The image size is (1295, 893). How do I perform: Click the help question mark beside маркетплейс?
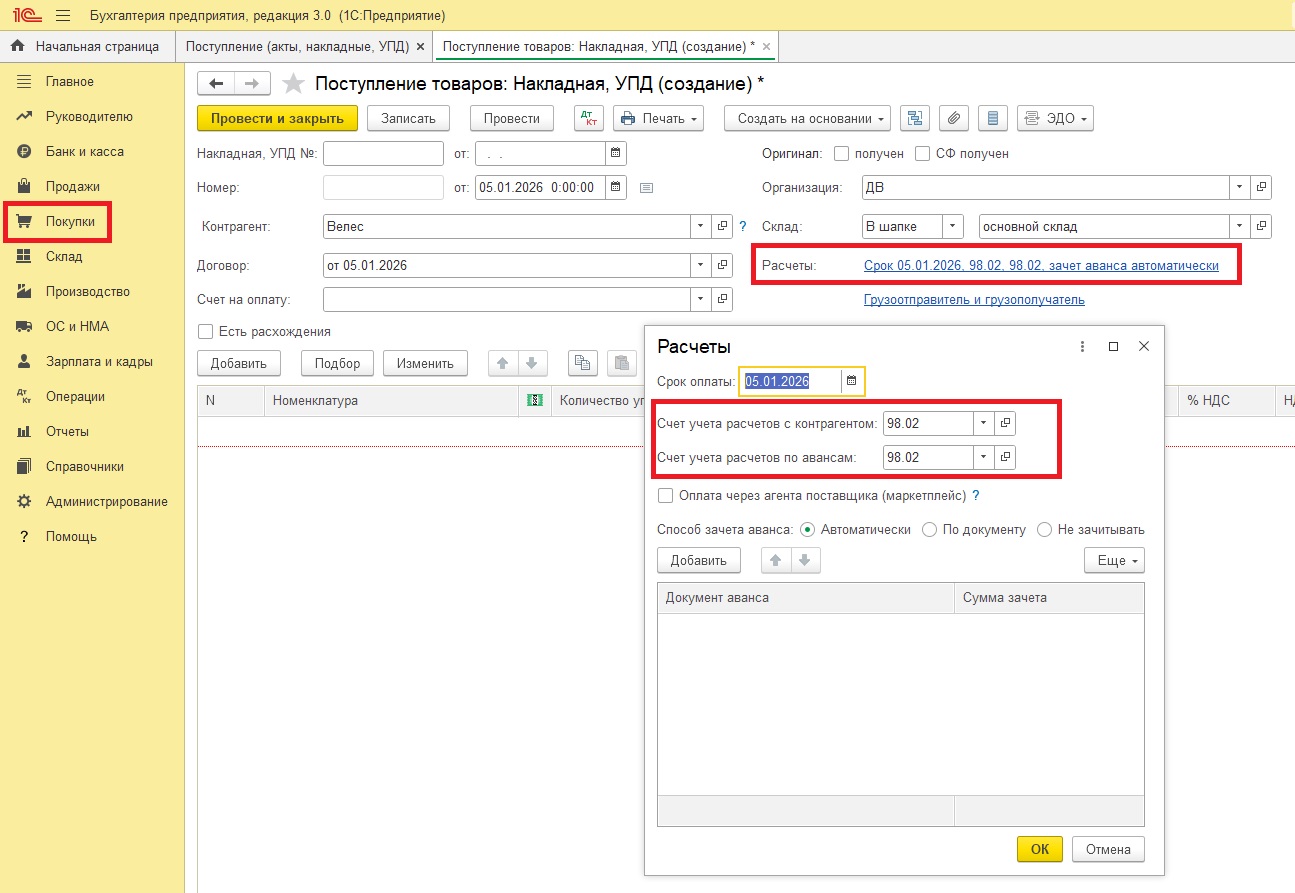pos(976,495)
